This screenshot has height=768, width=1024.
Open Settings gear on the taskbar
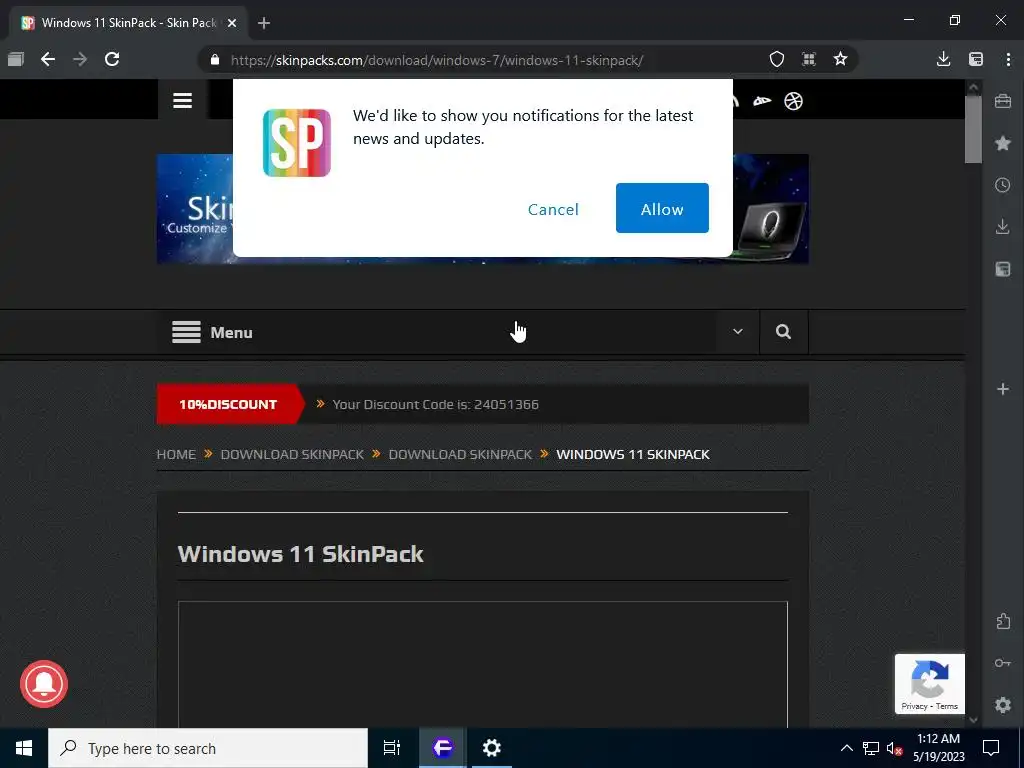(x=491, y=748)
